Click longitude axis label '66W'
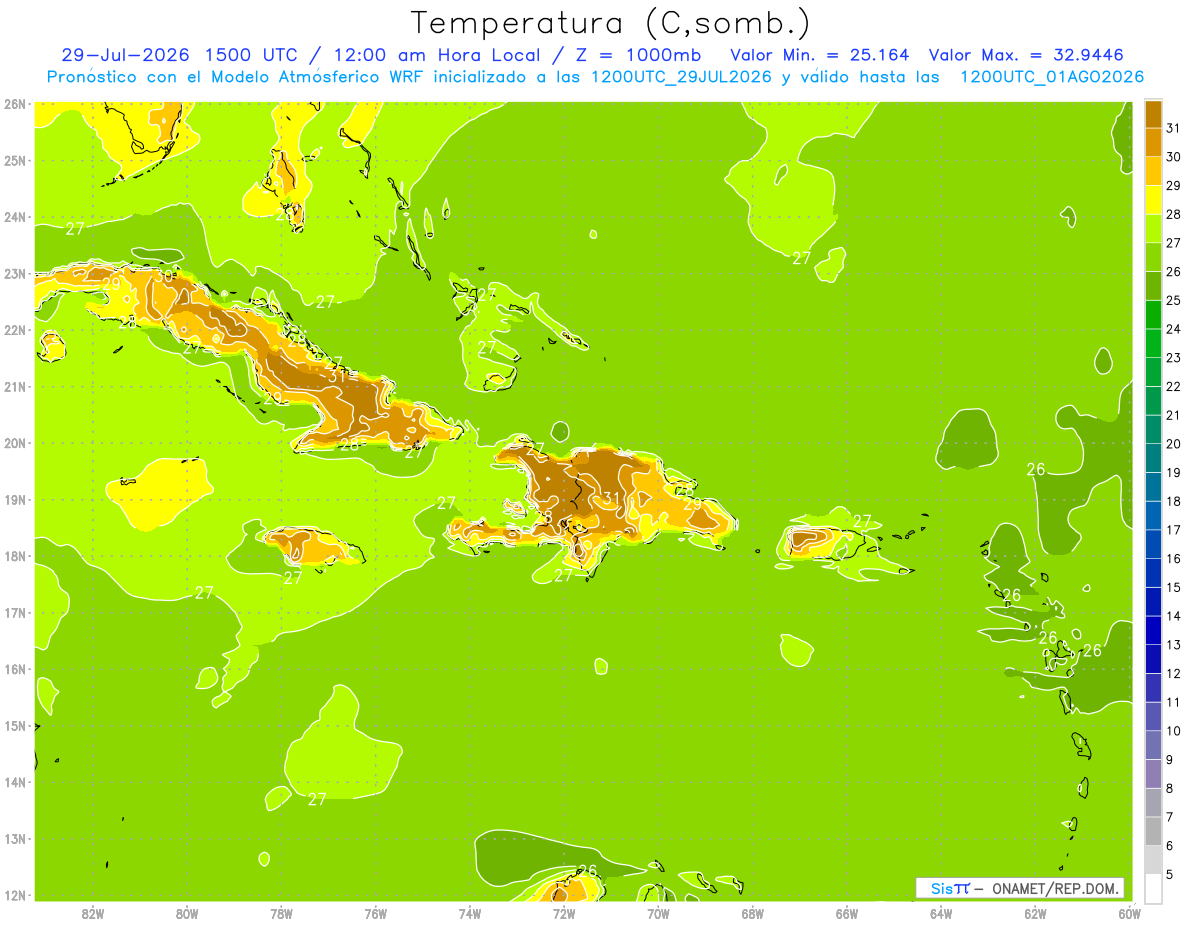 [846, 913]
